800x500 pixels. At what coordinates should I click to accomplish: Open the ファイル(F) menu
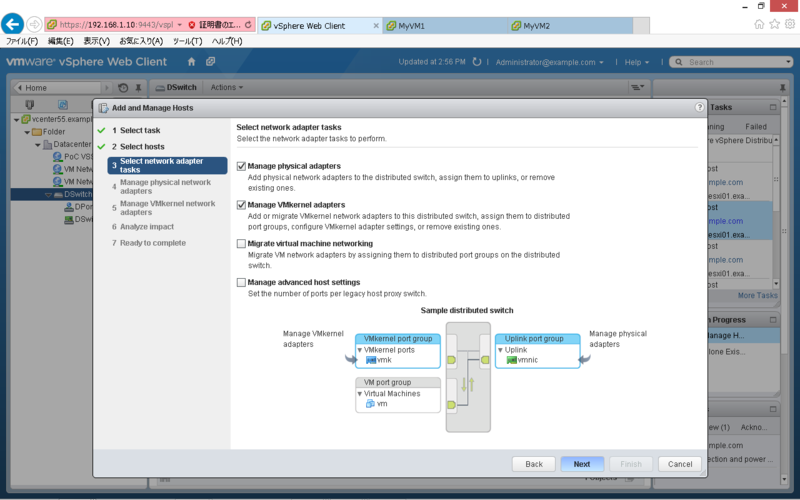[22, 41]
